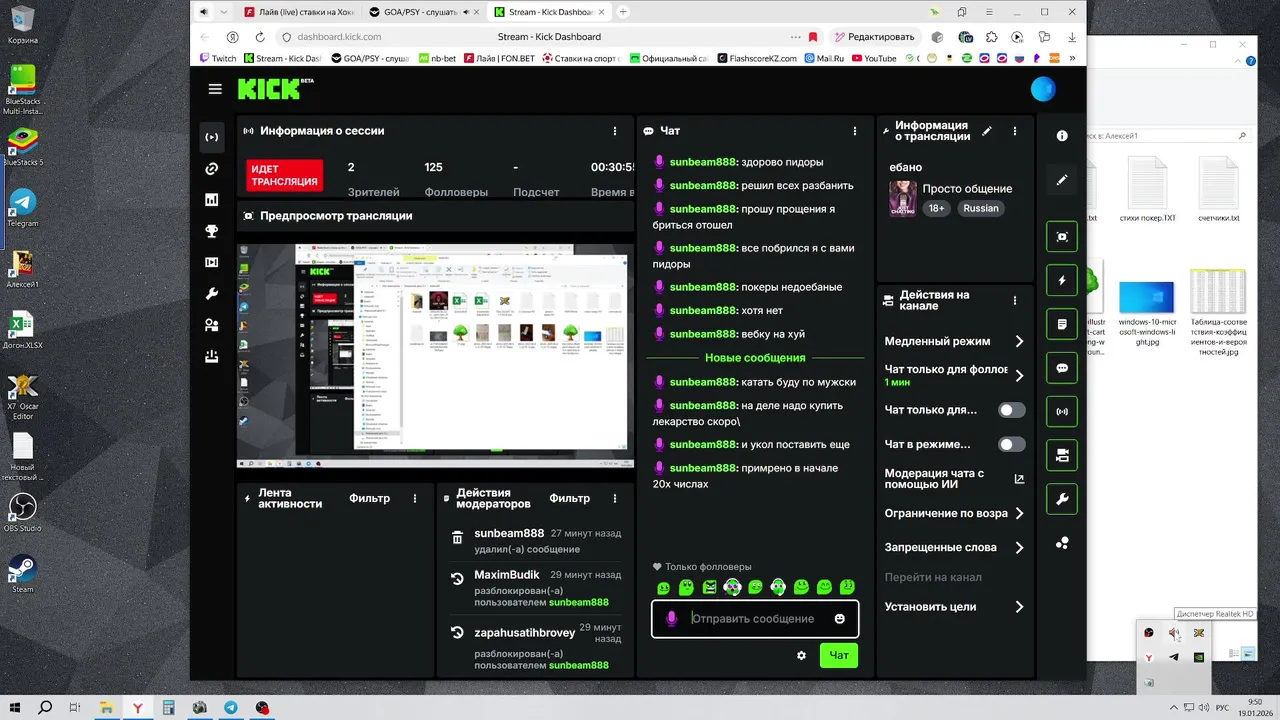Click the profile avatar in the top right
The image size is (1280, 720).
[x=1043, y=89]
